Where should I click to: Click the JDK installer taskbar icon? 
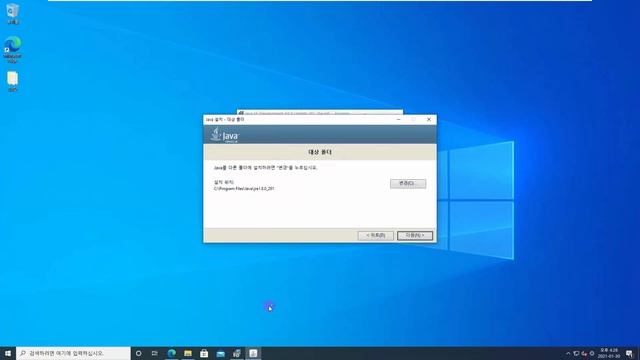[x=237, y=353]
